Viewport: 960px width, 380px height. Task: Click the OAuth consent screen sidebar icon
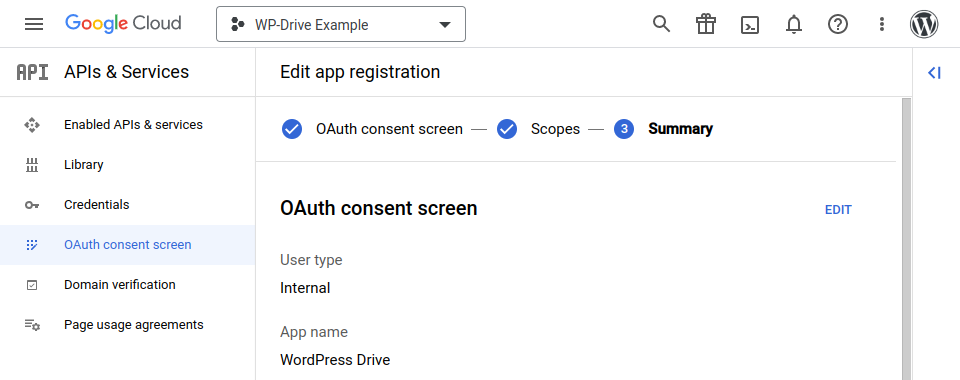tap(32, 245)
